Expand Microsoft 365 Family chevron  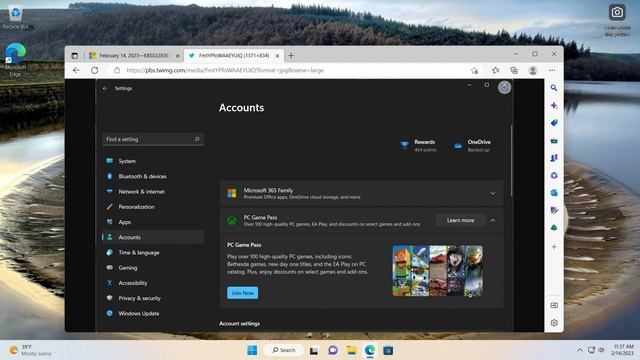[493, 193]
